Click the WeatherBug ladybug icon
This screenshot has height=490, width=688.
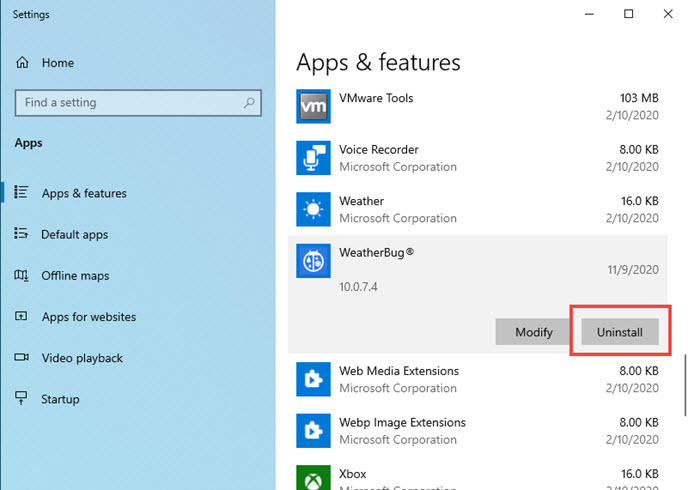[313, 261]
